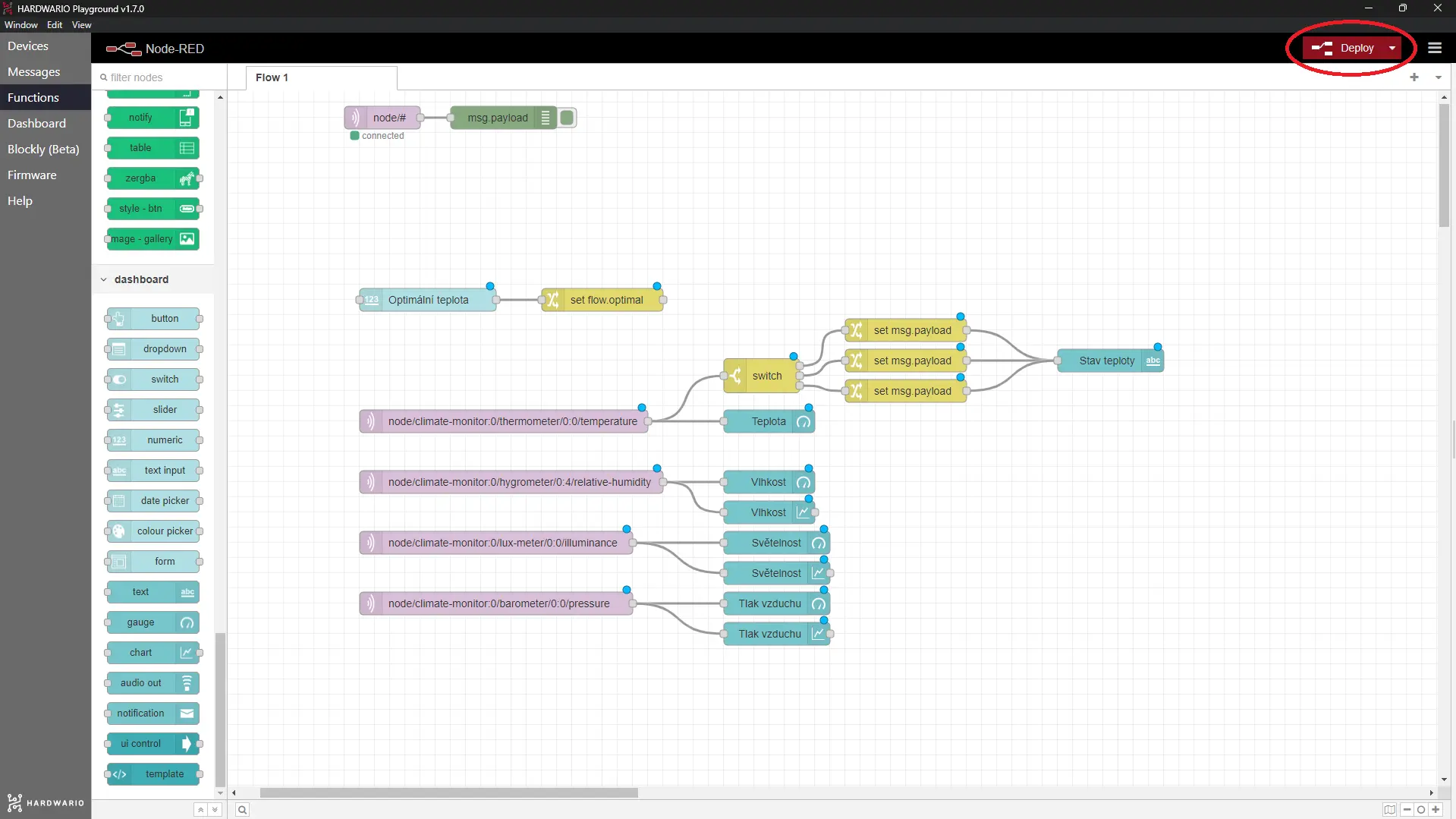This screenshot has height=819, width=1456.
Task: Open the View menu
Action: coord(81,25)
